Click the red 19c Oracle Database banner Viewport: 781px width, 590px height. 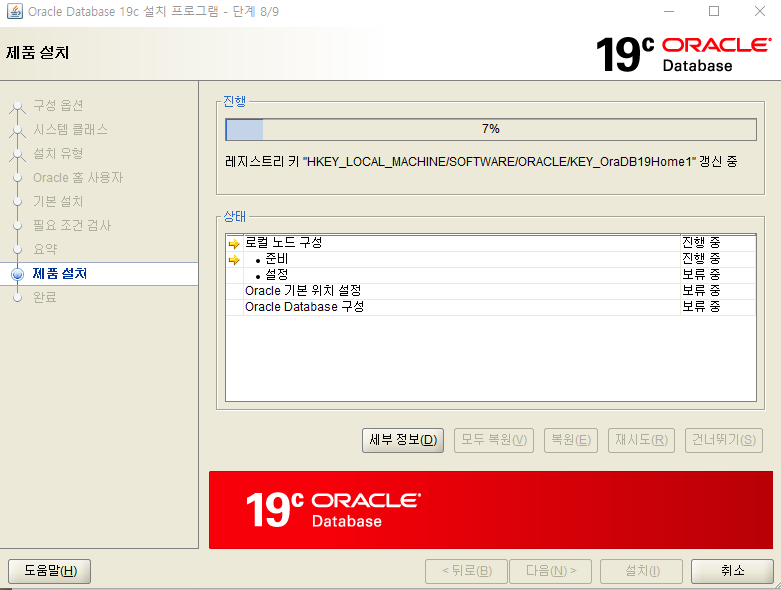[491, 510]
